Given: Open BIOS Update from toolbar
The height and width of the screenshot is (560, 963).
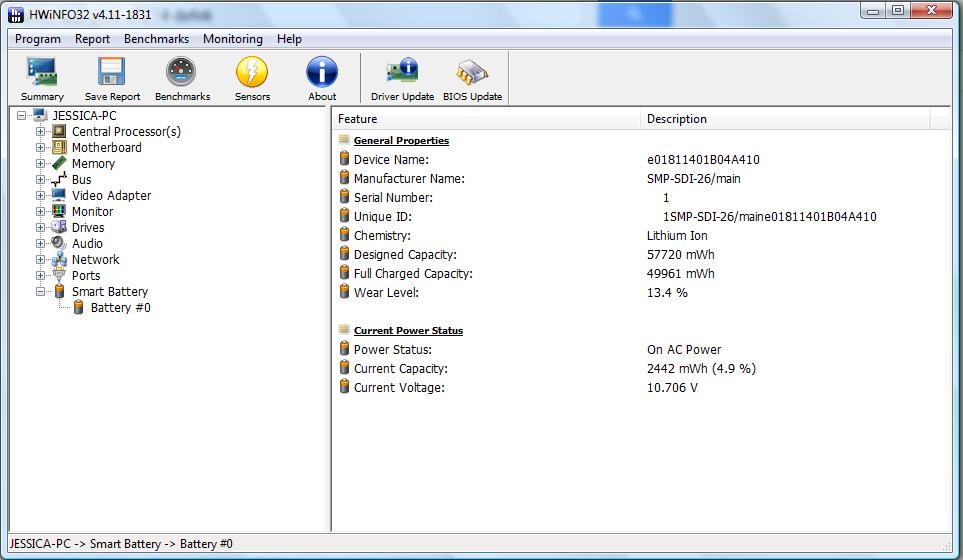Looking at the screenshot, I should 472,79.
